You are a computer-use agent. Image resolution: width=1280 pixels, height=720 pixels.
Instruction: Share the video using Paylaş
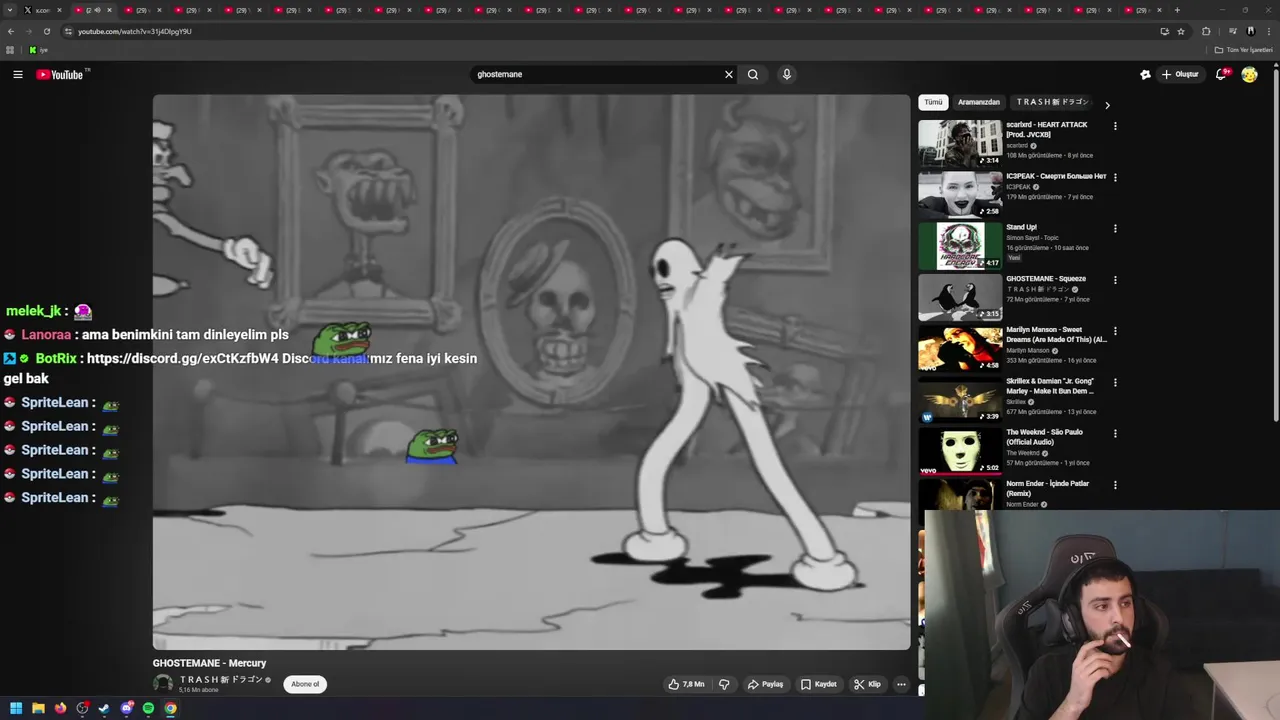pyautogui.click(x=766, y=684)
